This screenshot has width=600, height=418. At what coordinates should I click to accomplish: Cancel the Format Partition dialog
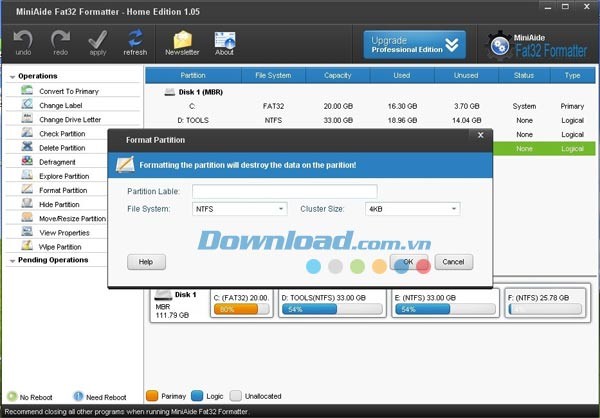453,262
